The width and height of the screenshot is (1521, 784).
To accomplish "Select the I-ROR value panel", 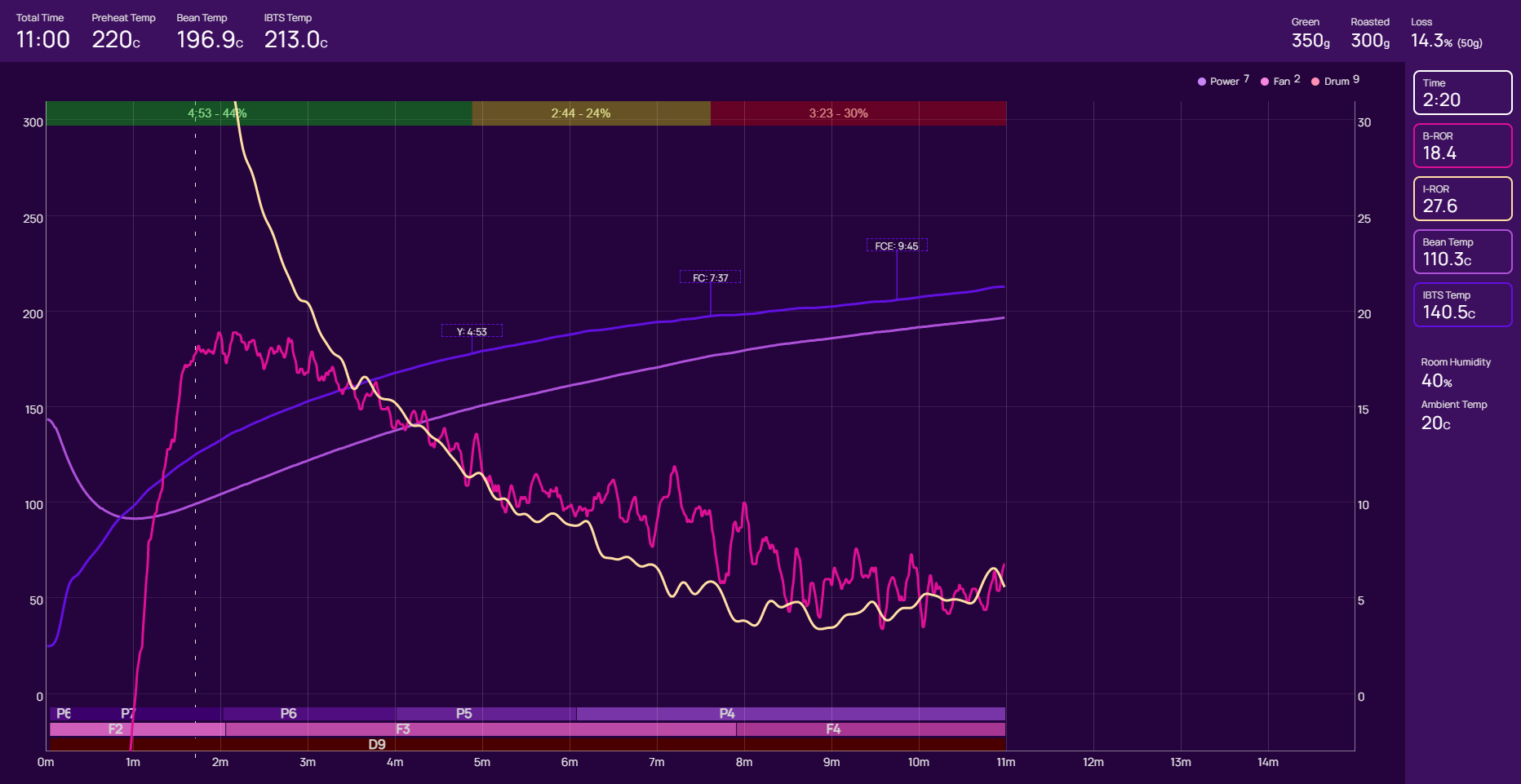I will 1462,198.
